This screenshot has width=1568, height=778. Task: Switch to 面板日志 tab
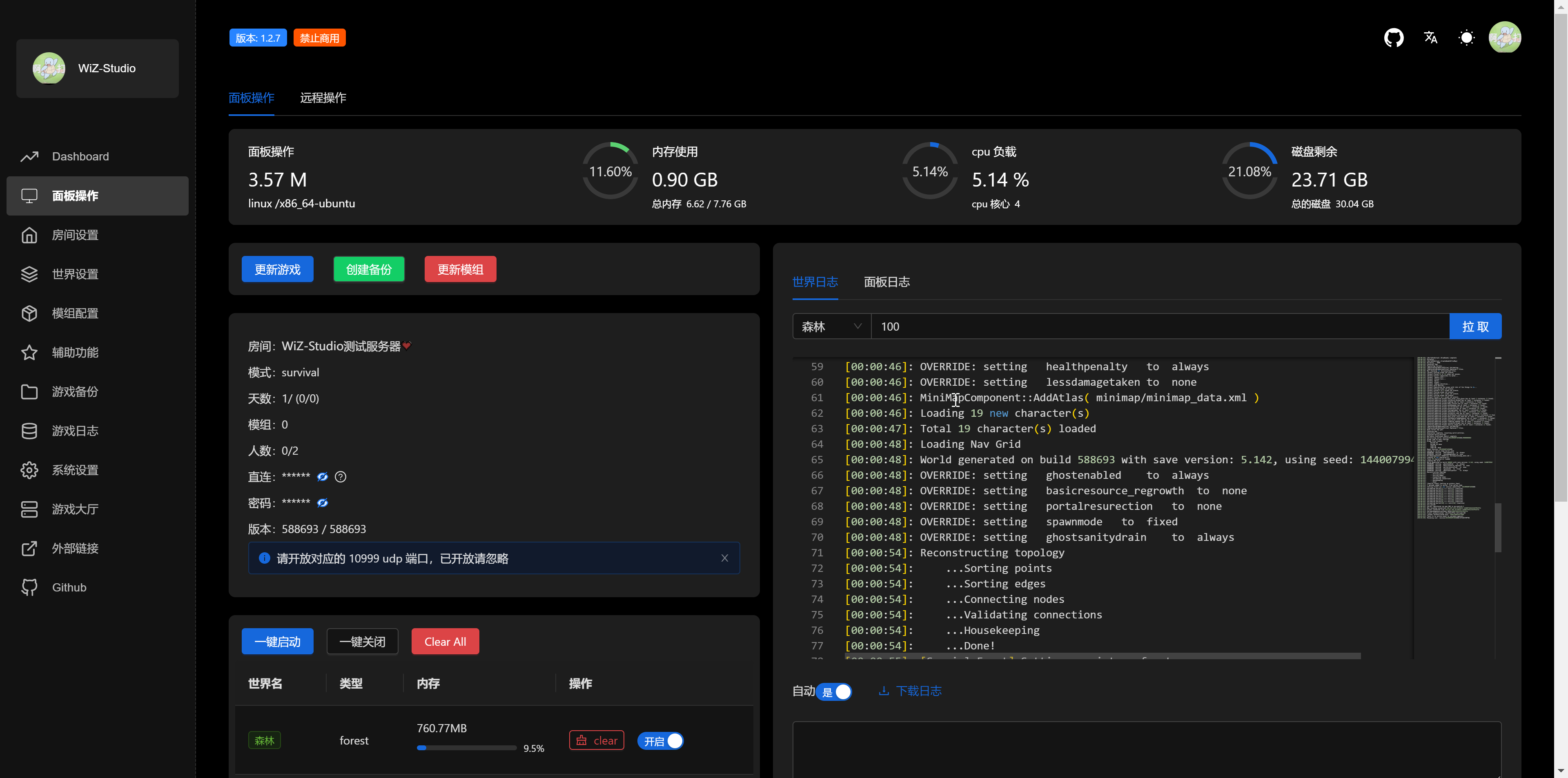click(886, 282)
